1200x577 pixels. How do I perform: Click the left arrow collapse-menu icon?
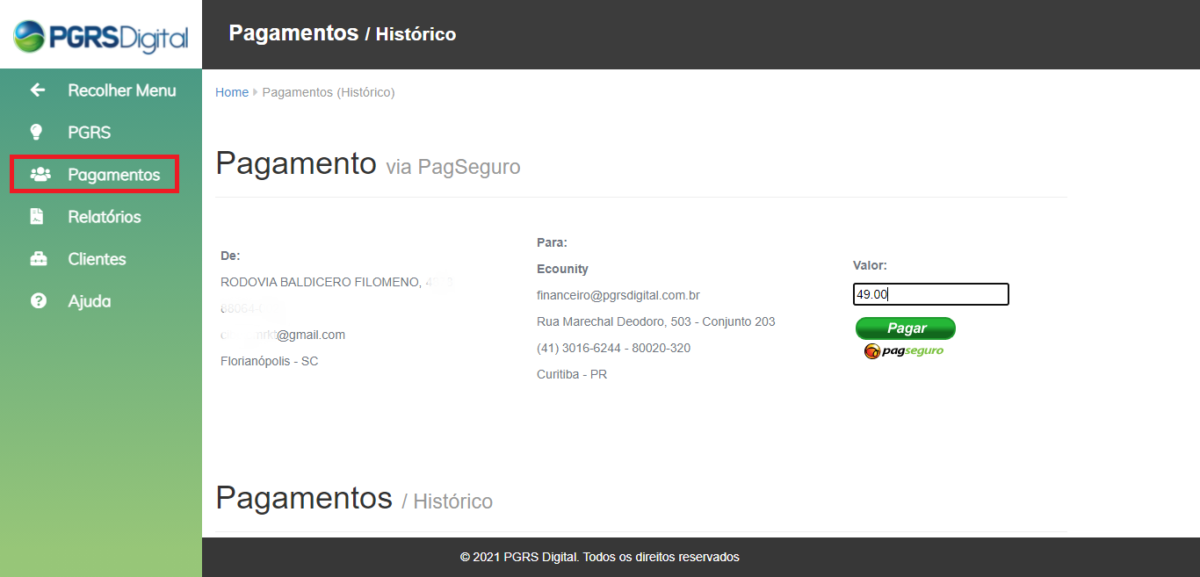click(38, 90)
